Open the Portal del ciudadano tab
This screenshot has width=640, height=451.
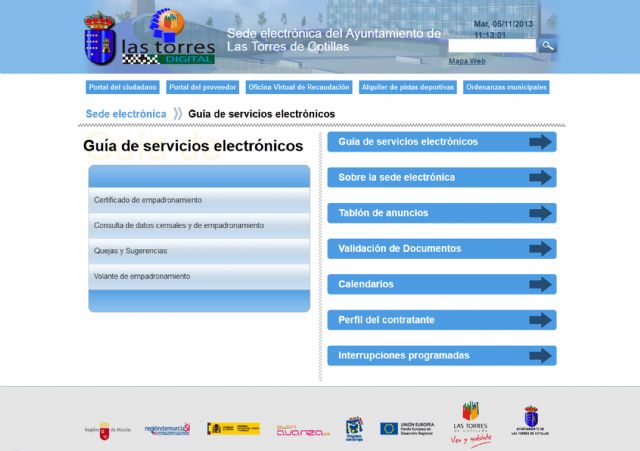[123, 87]
